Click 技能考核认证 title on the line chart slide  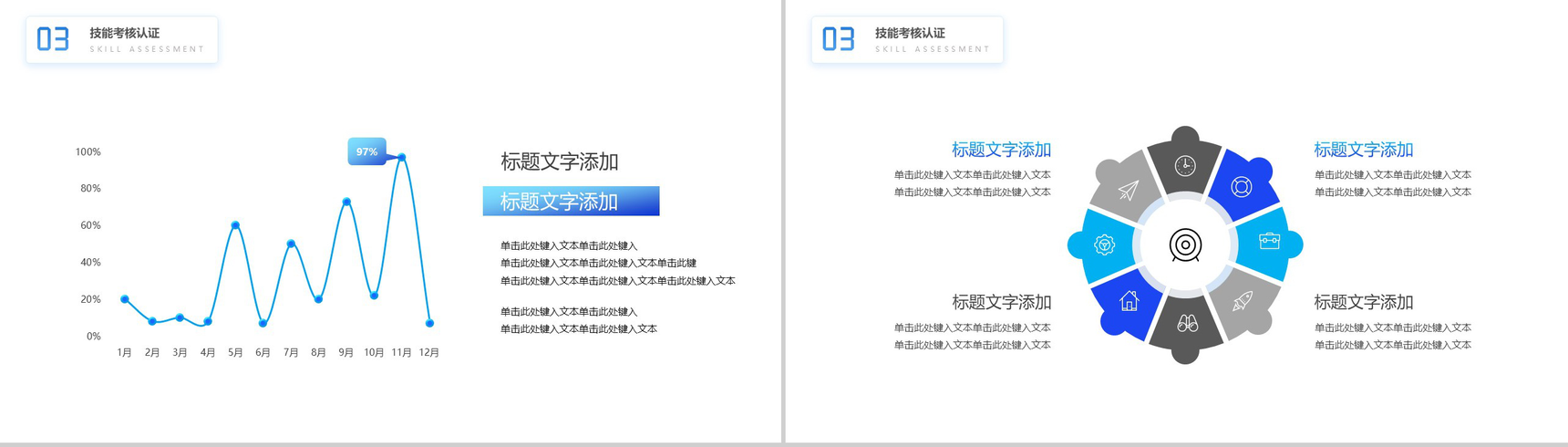125,33
